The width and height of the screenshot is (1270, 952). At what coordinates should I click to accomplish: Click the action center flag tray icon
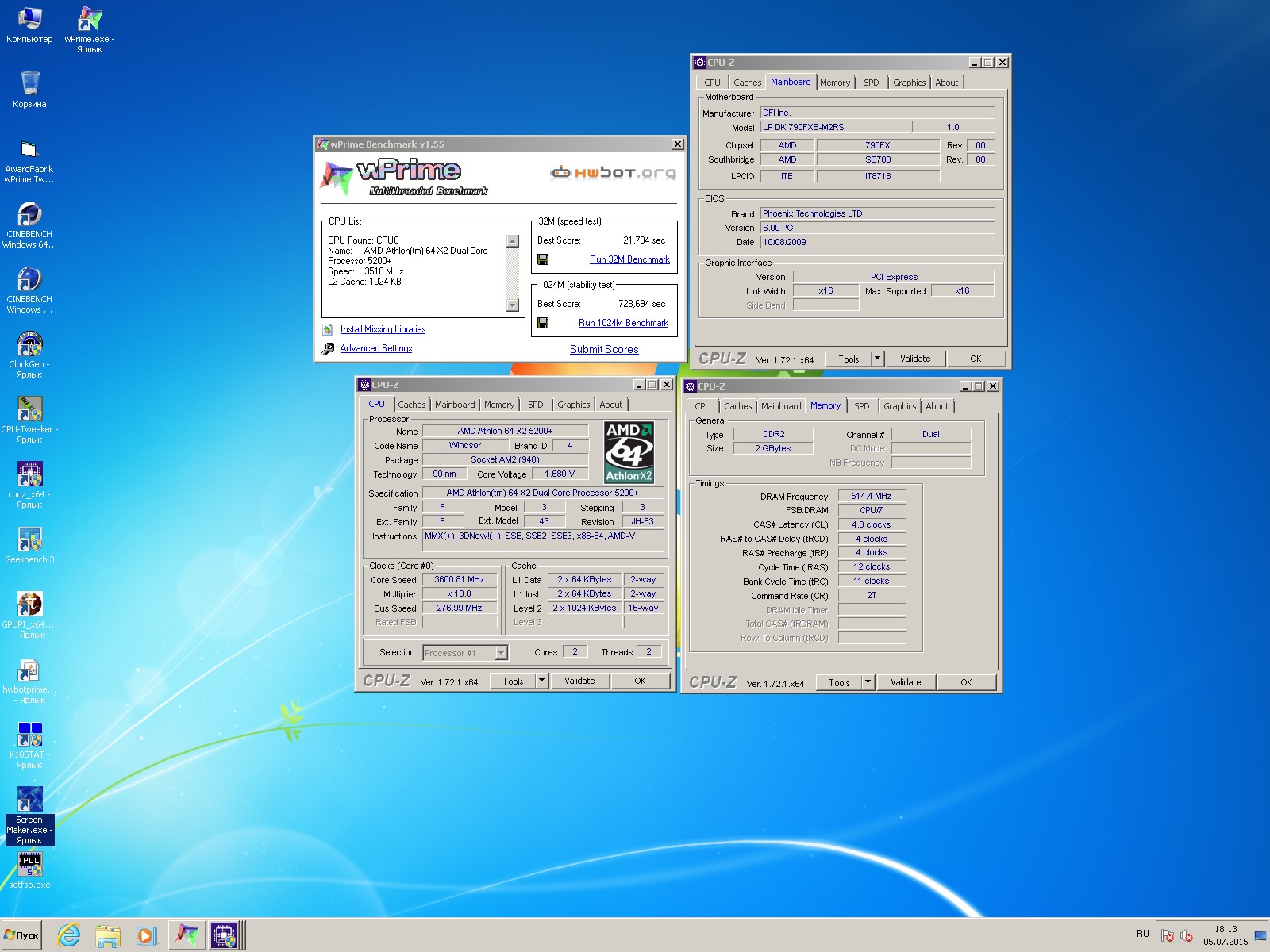click(1168, 936)
